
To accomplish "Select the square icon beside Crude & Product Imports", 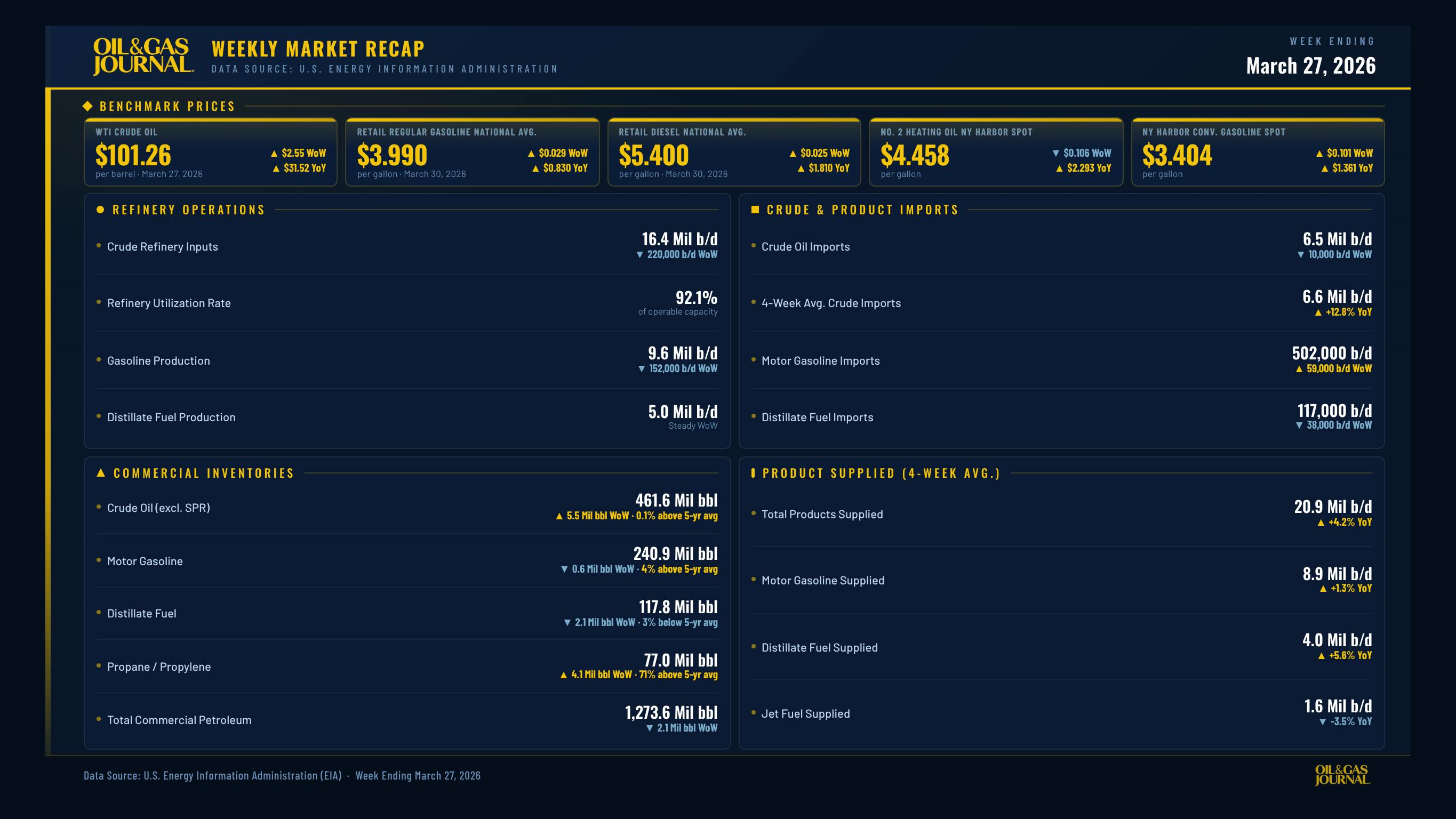I will 755,210.
